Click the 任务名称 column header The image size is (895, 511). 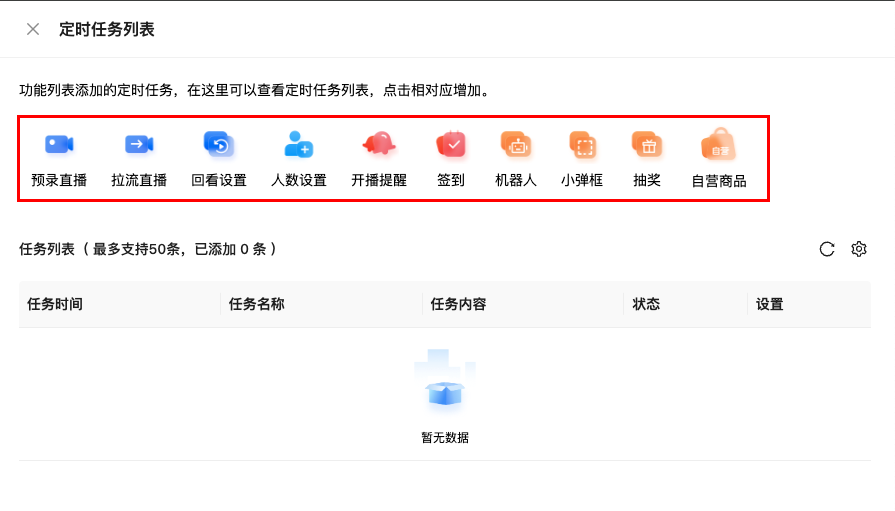point(257,304)
